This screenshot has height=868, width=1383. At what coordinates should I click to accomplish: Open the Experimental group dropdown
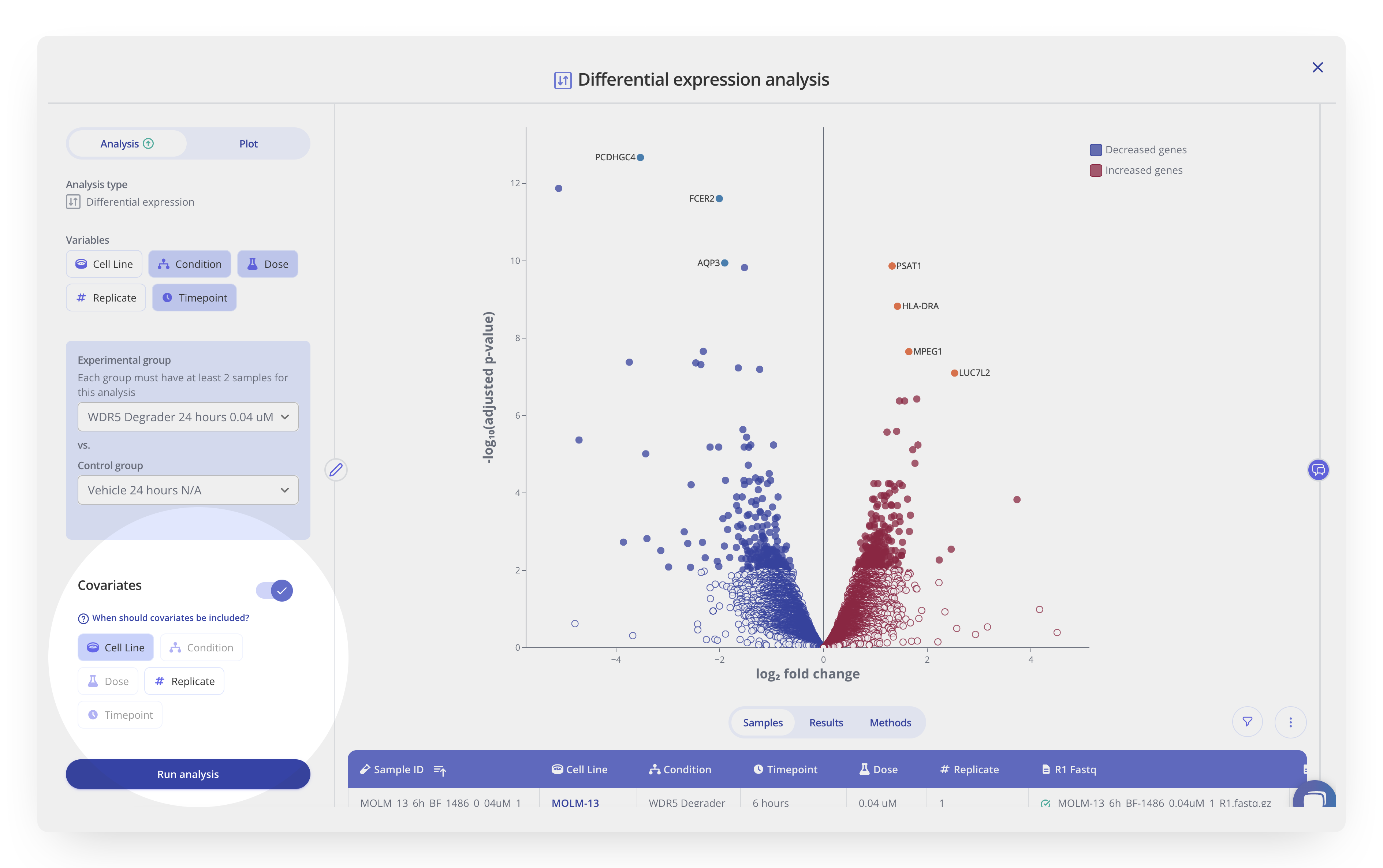pos(188,418)
